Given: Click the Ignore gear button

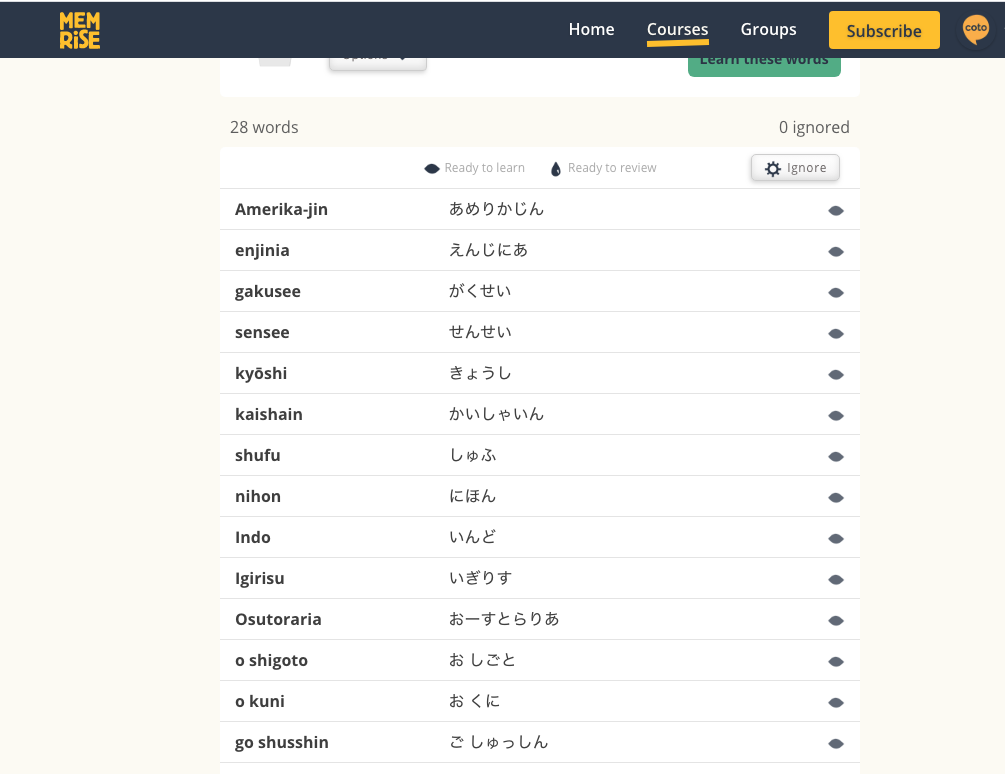Looking at the screenshot, I should tap(795, 168).
